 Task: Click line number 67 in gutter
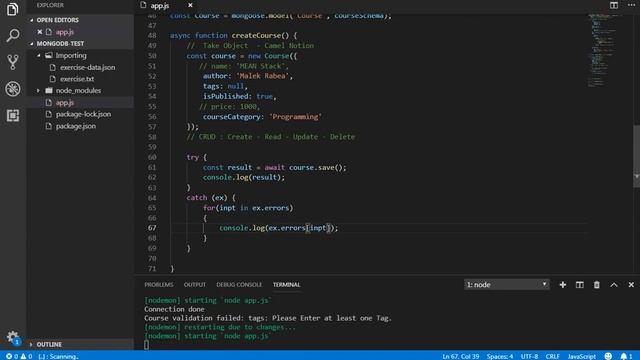(x=152, y=228)
